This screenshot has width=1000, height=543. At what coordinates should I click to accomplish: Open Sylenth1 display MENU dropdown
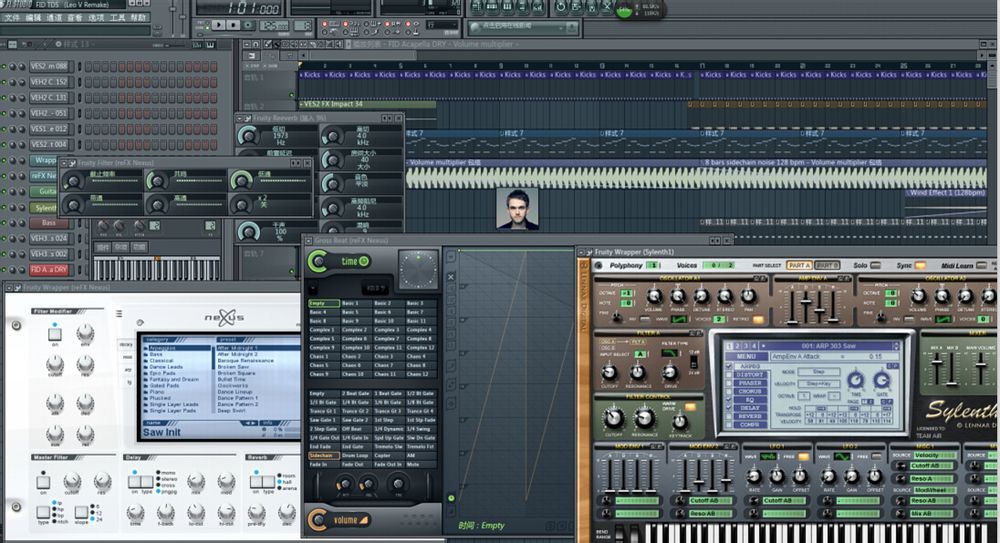click(x=745, y=356)
